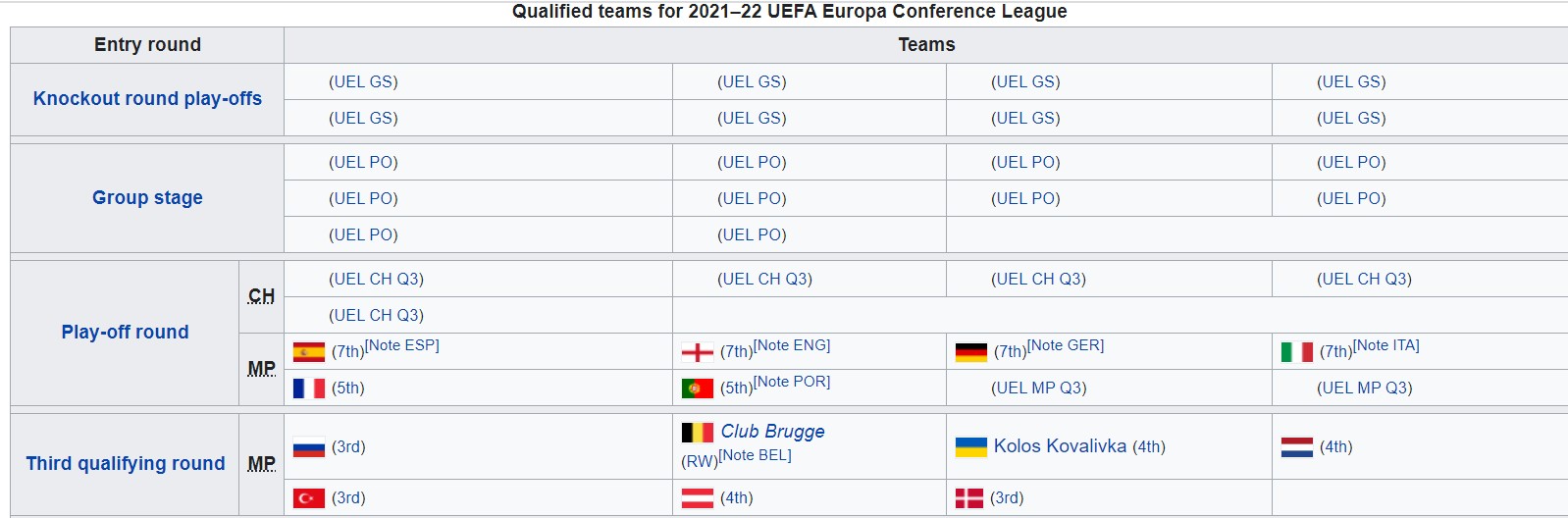Viewport: 1568px width, 518px height.
Task: Open the Third qualifying round link
Action: (126, 464)
